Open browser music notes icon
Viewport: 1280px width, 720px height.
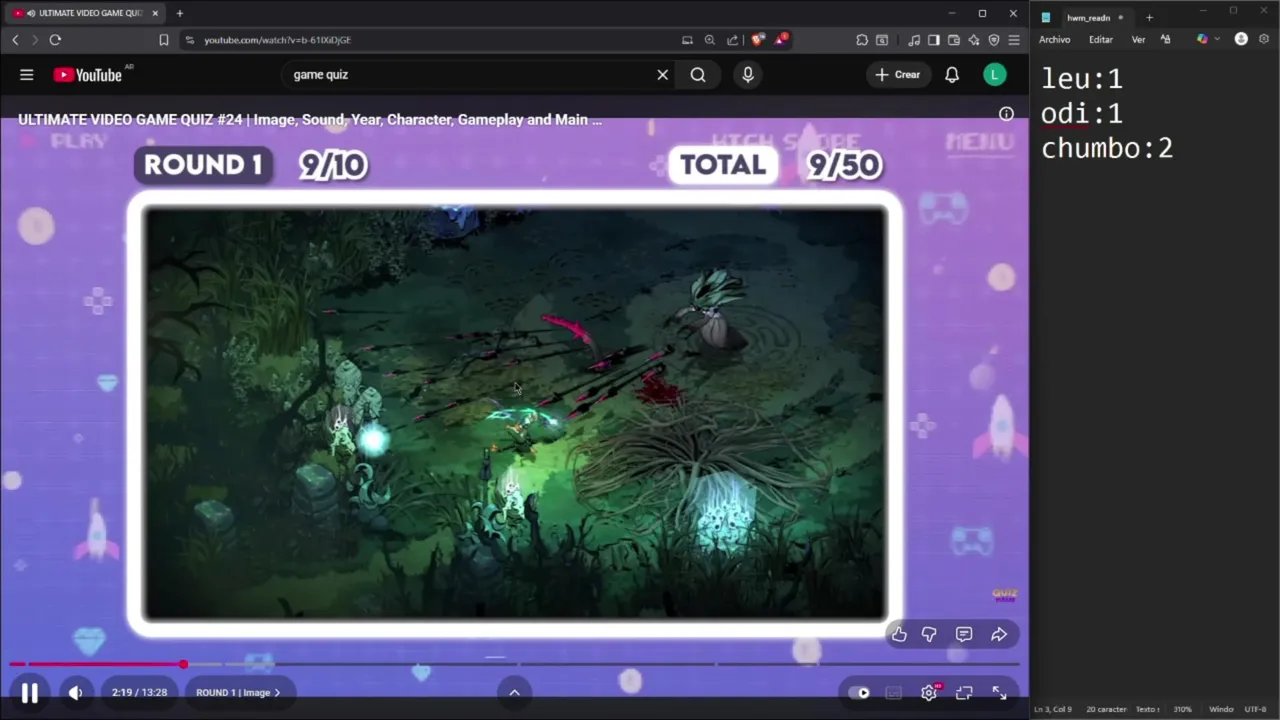pos(914,40)
